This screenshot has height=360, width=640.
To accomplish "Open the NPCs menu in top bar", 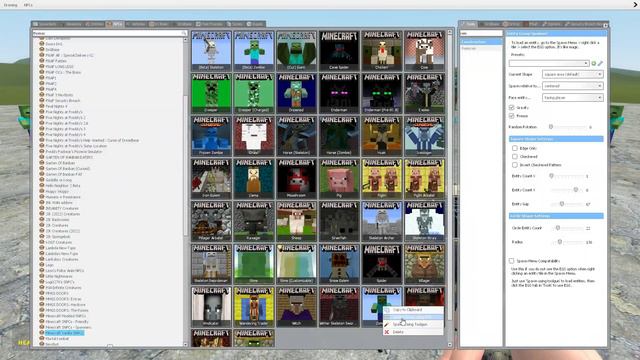I will click(28, 5).
